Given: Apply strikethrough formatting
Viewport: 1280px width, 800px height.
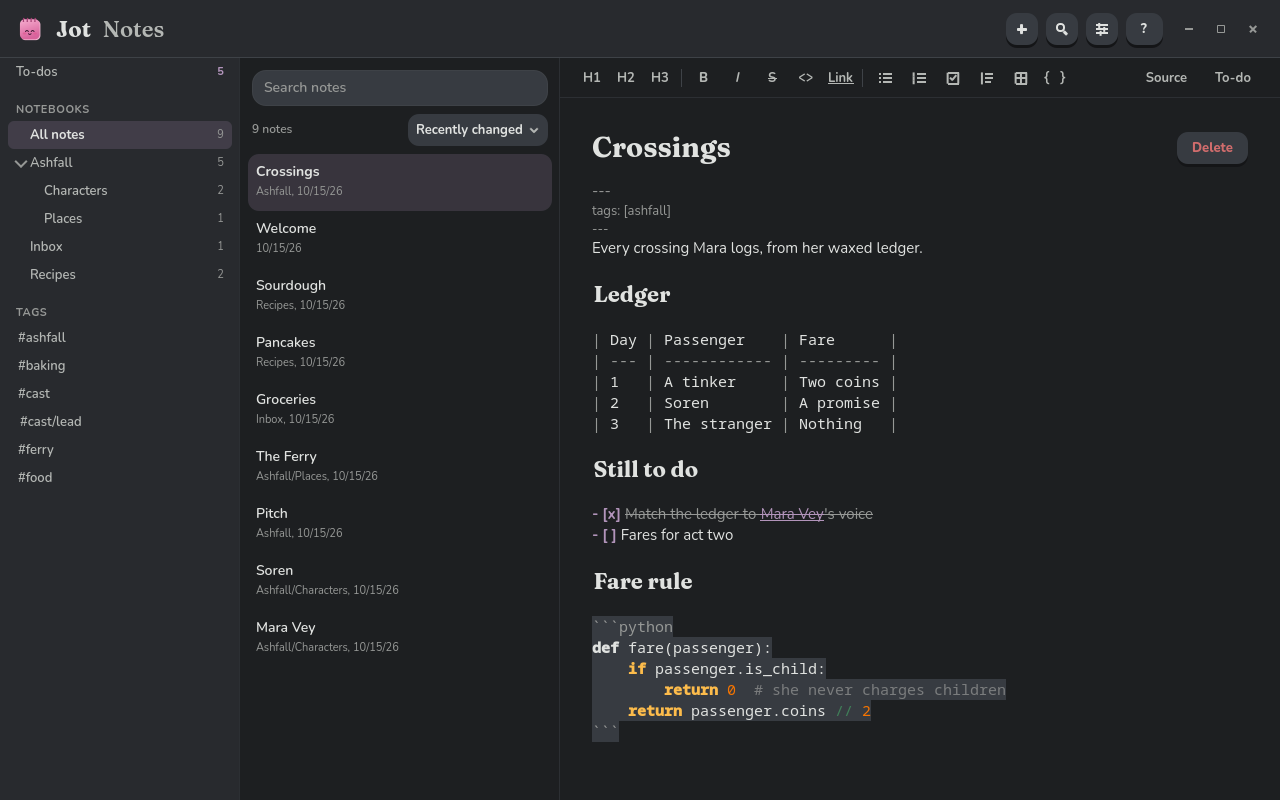Looking at the screenshot, I should 772,78.
